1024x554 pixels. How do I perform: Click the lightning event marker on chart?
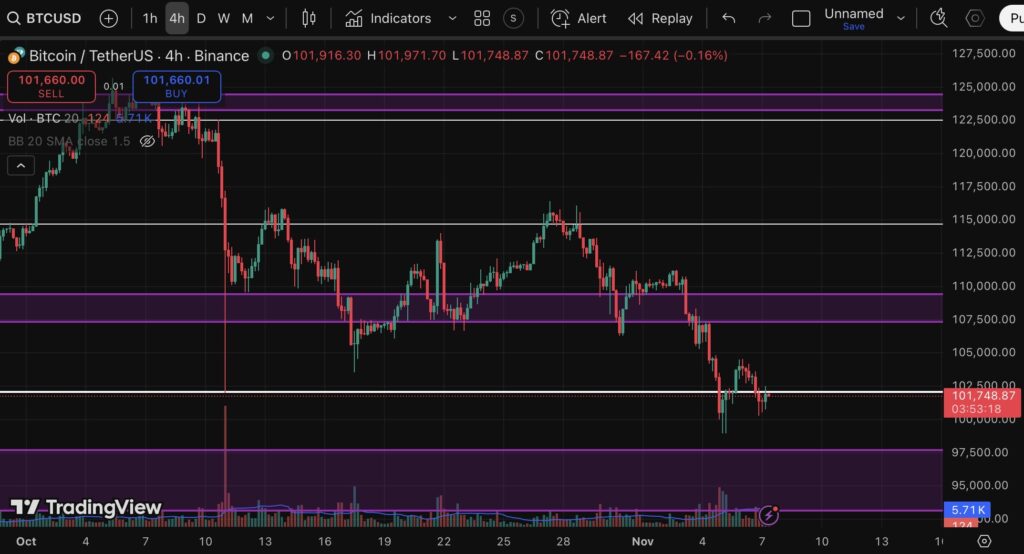pos(768,515)
